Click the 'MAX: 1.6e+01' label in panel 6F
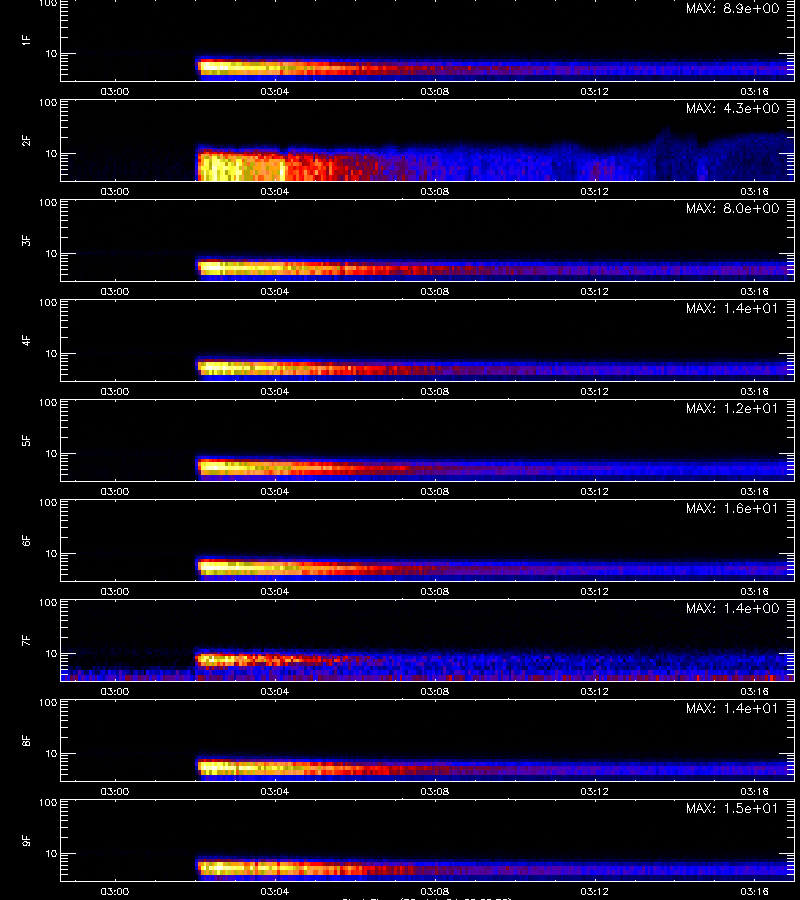 tap(732, 508)
